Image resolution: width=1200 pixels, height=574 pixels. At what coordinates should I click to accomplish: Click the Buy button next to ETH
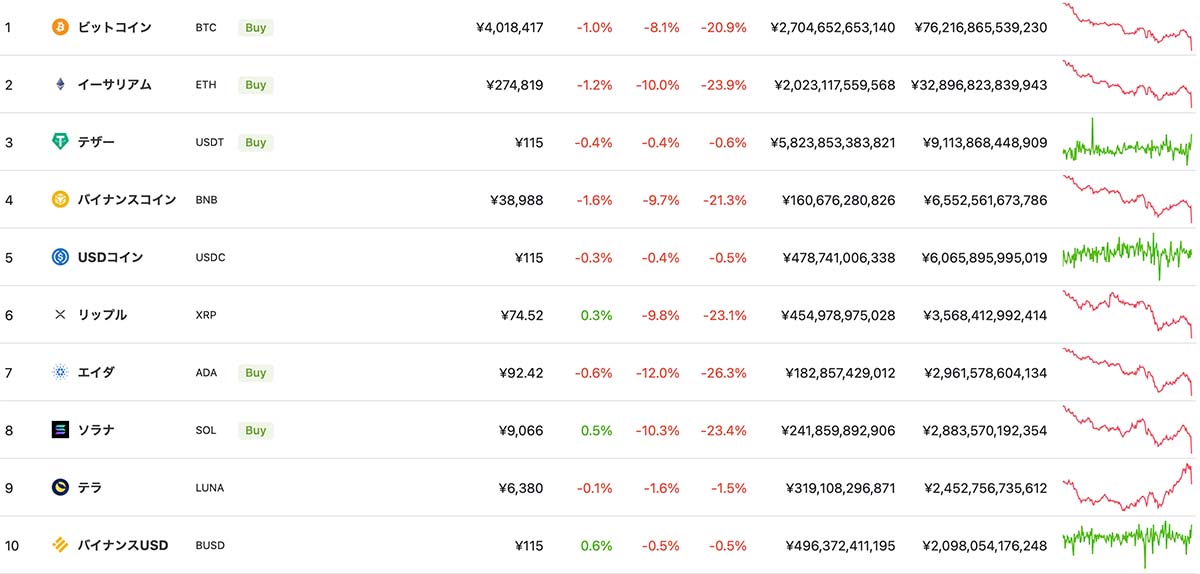coord(256,85)
